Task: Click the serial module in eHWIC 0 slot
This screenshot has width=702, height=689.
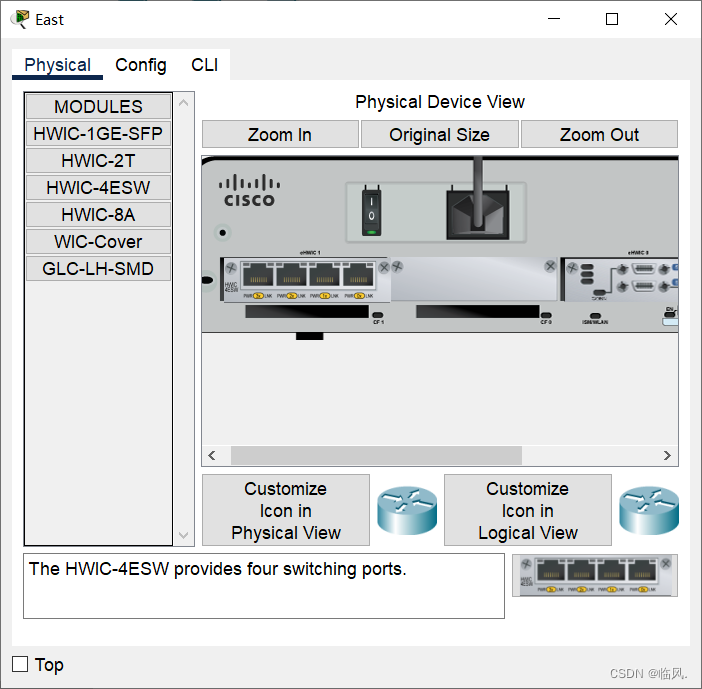Action: (620, 279)
